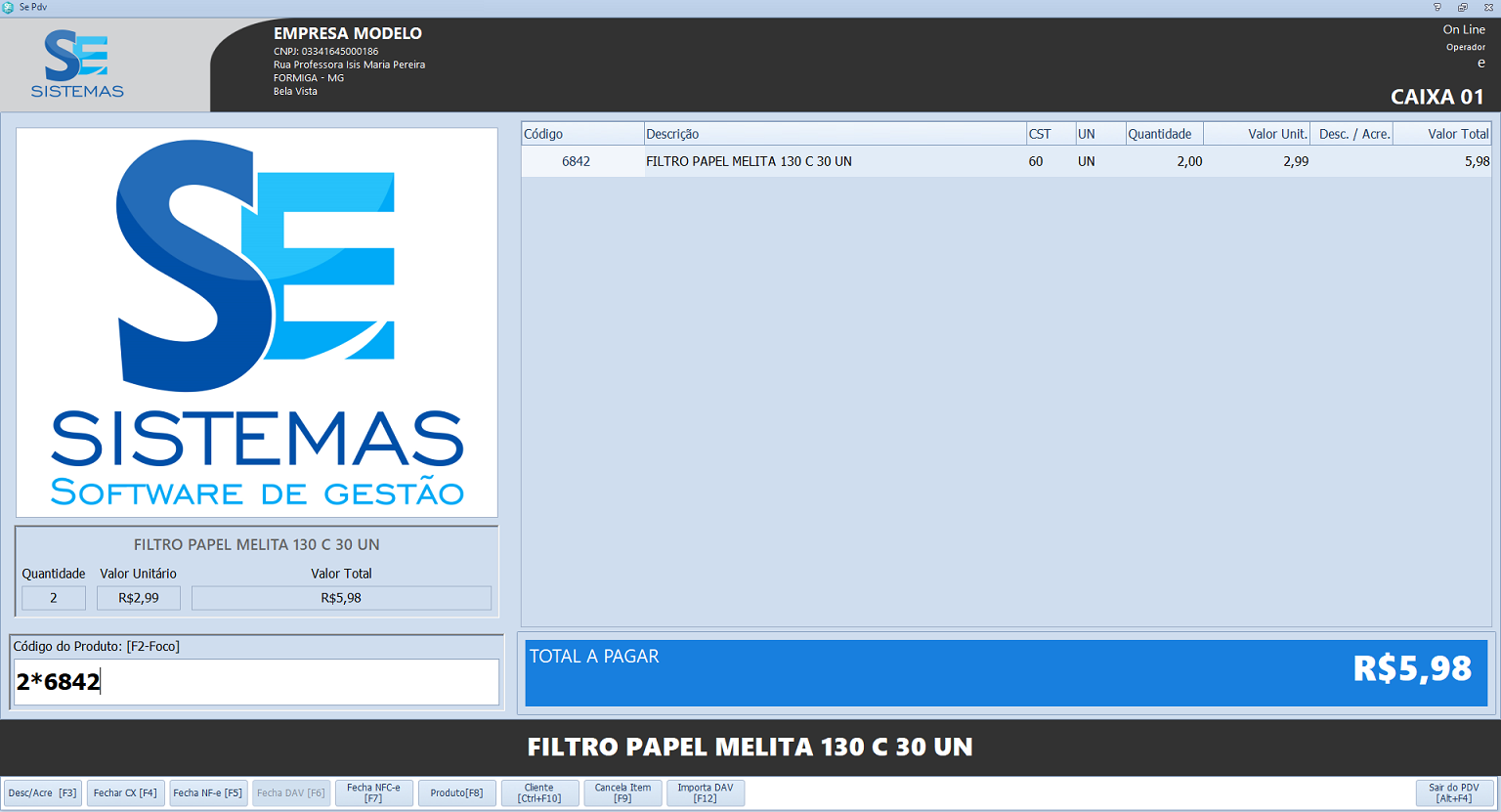This screenshot has width=1501, height=812.
Task: Click Fecha NFC-e [F7] button
Action: (373, 793)
